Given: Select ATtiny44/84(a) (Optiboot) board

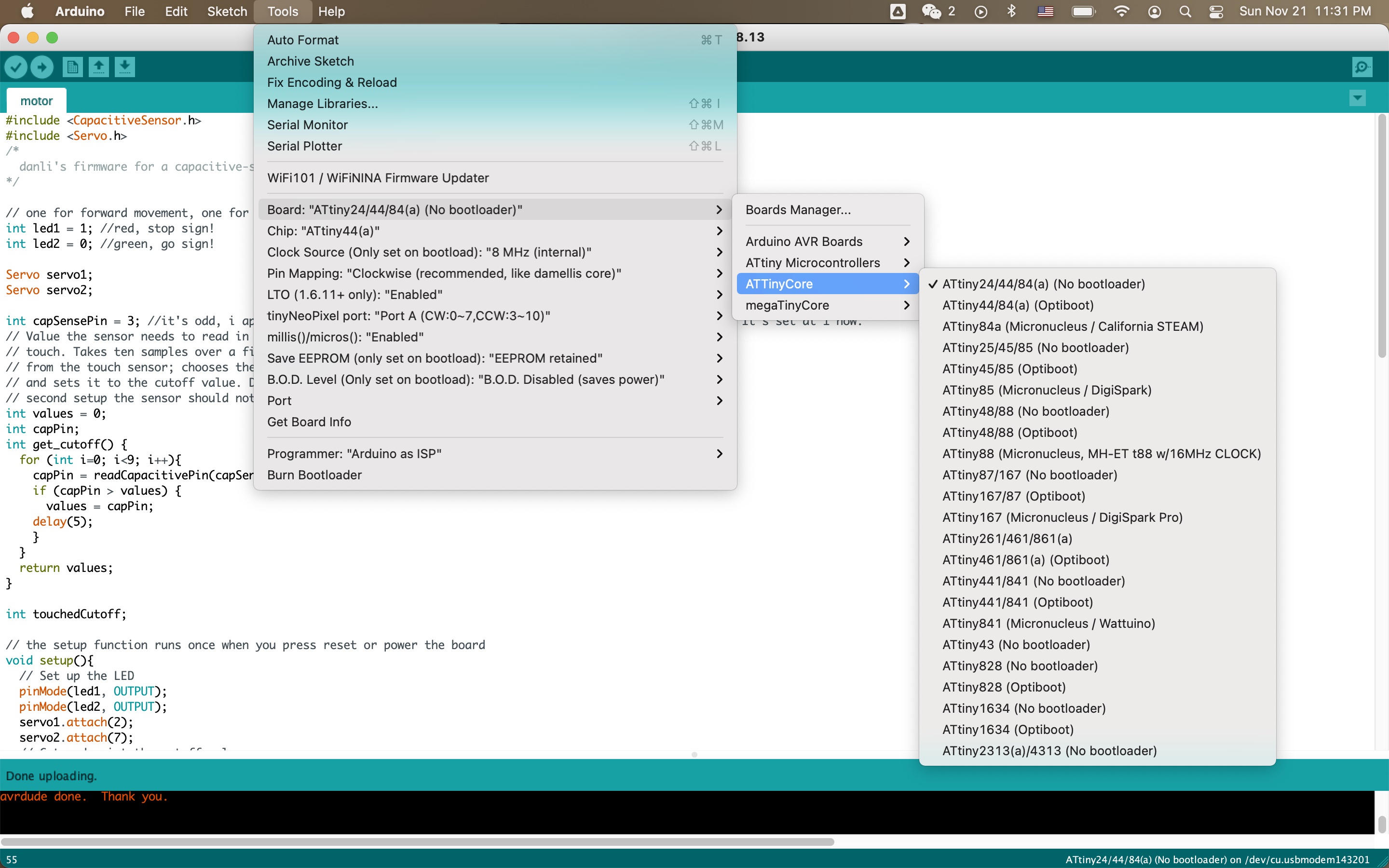Looking at the screenshot, I should tap(1097, 305).
